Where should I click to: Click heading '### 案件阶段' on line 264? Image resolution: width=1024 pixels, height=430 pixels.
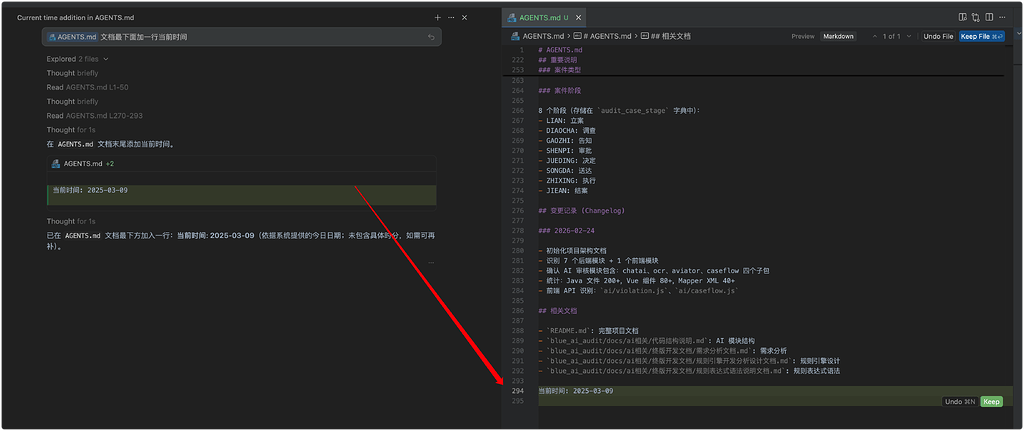pos(560,90)
